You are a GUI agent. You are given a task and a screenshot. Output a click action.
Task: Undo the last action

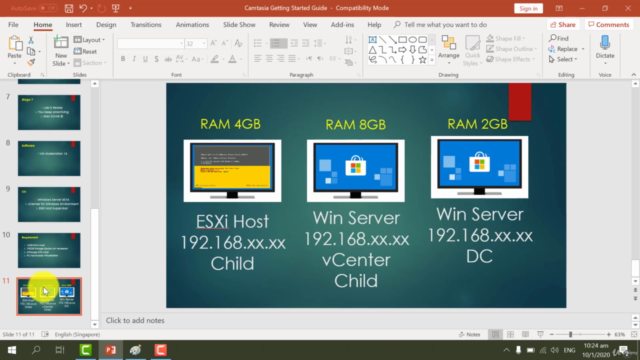(x=83, y=8)
